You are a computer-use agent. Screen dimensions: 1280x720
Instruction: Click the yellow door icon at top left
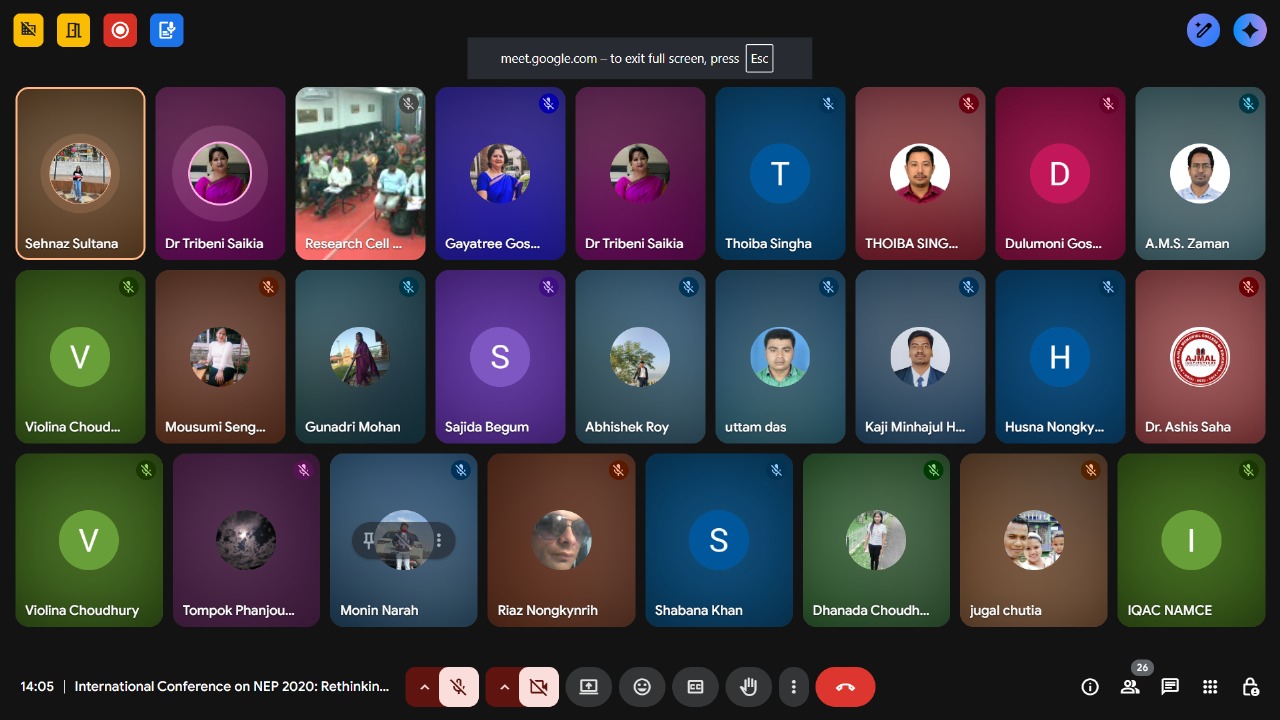pyautogui.click(x=73, y=30)
